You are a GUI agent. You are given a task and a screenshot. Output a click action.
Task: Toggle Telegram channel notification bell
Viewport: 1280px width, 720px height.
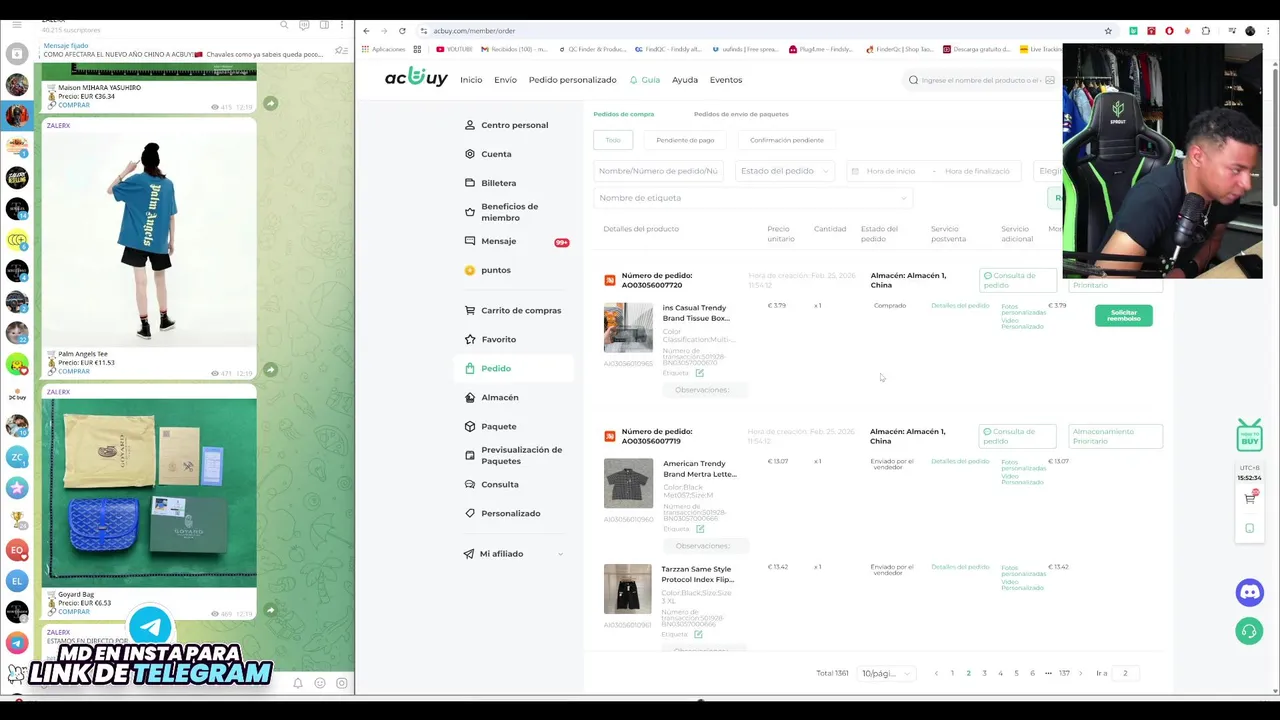(297, 683)
